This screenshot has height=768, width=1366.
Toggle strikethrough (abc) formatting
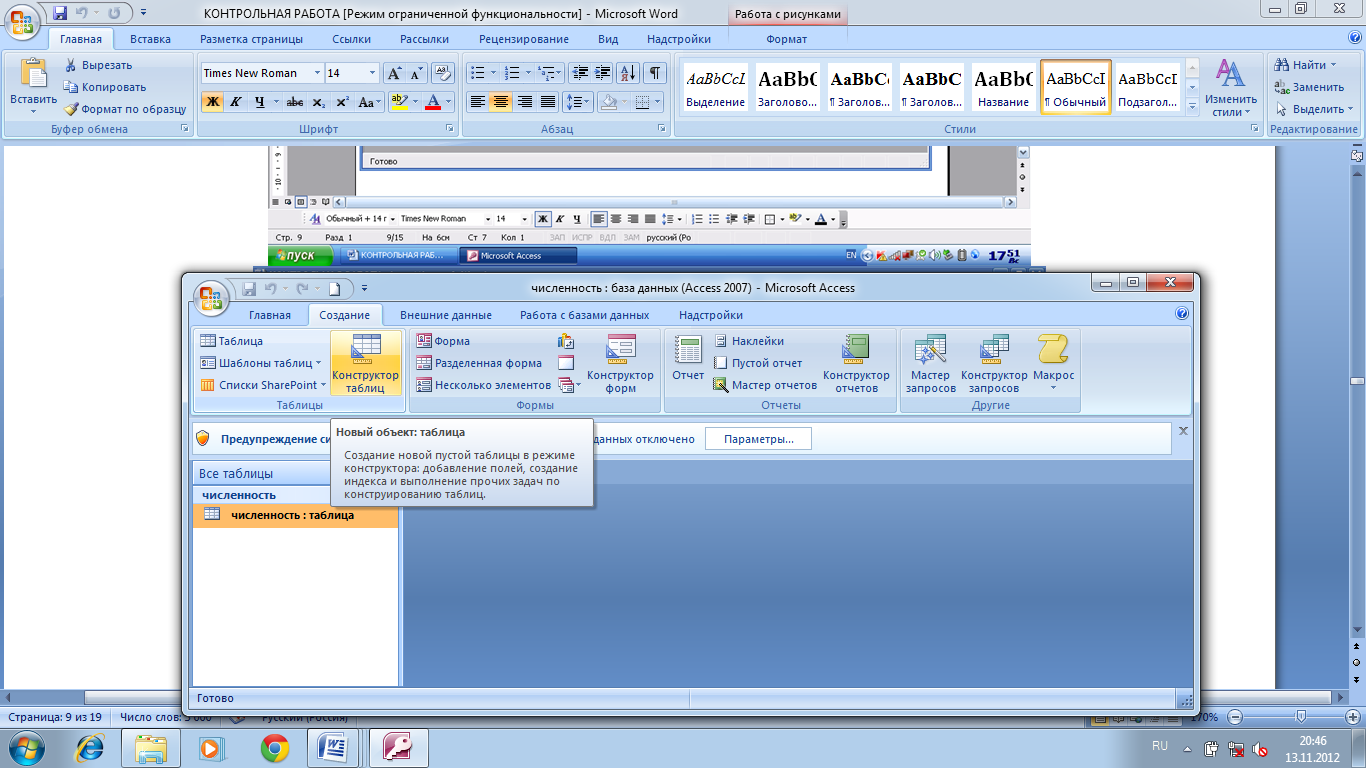(x=294, y=102)
